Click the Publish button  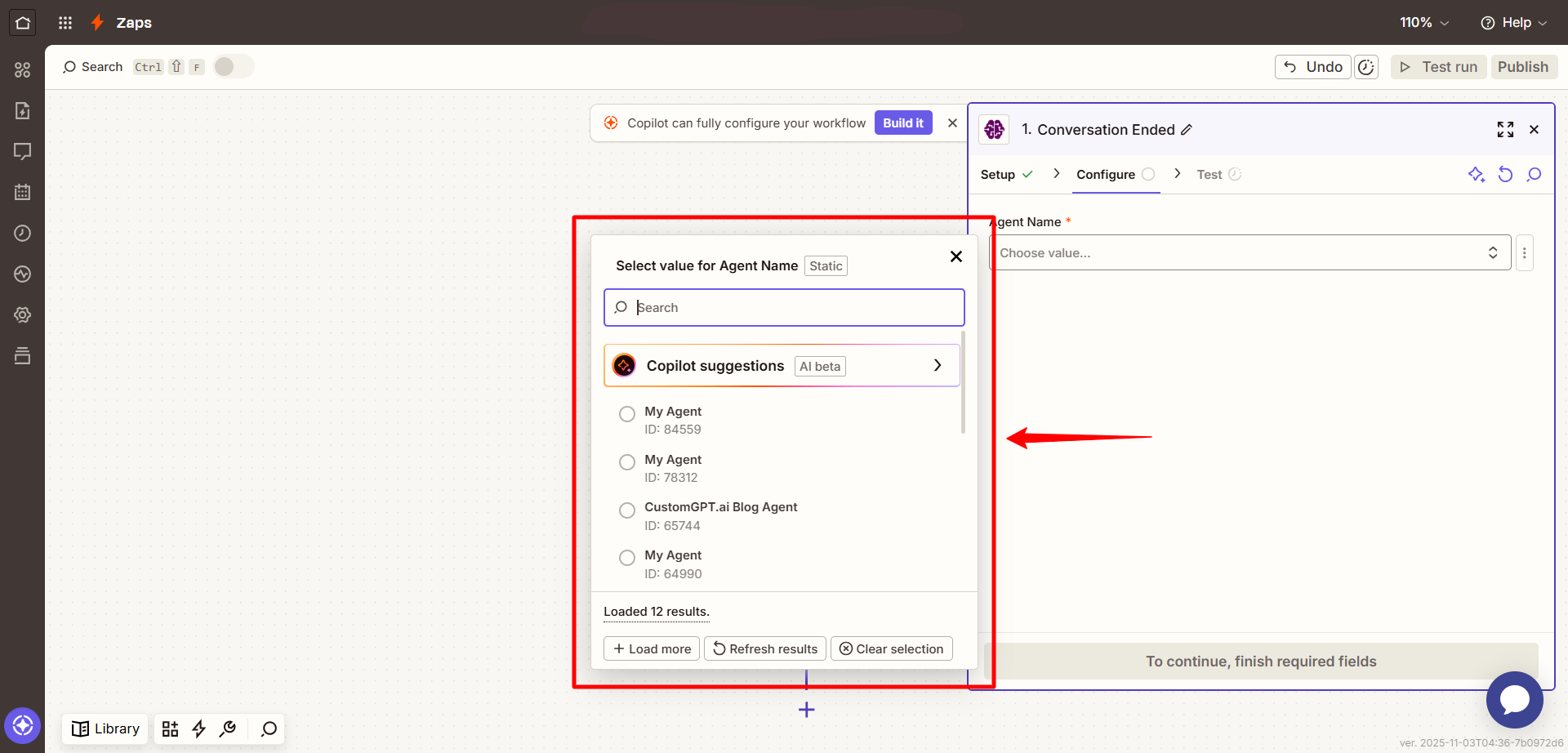click(1523, 67)
